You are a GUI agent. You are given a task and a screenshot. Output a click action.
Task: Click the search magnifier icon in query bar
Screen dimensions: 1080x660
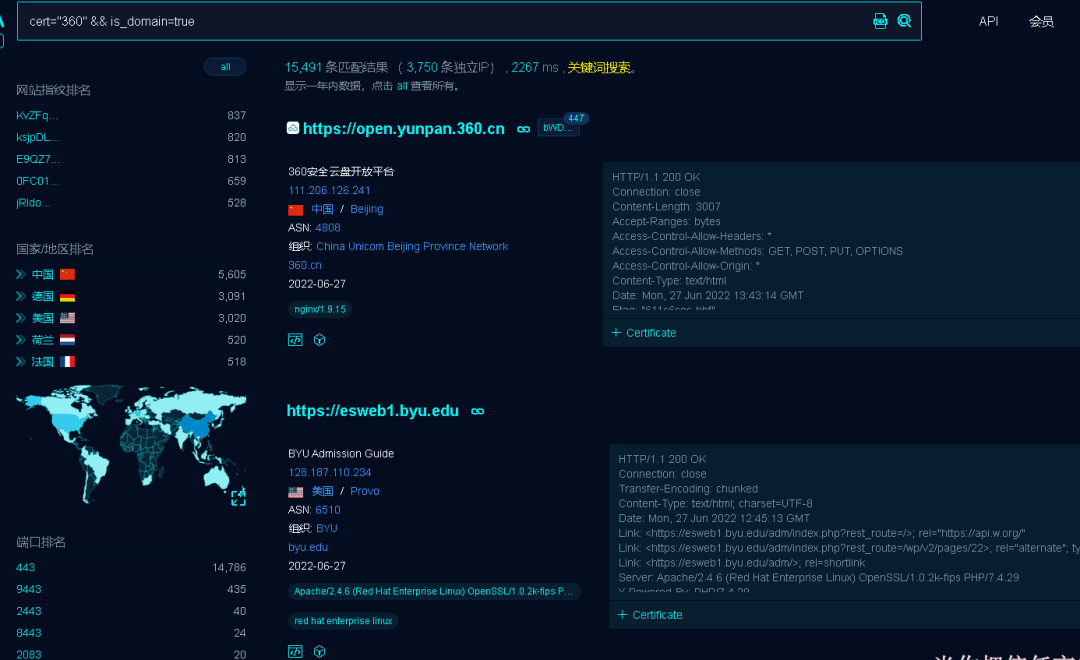tap(904, 21)
